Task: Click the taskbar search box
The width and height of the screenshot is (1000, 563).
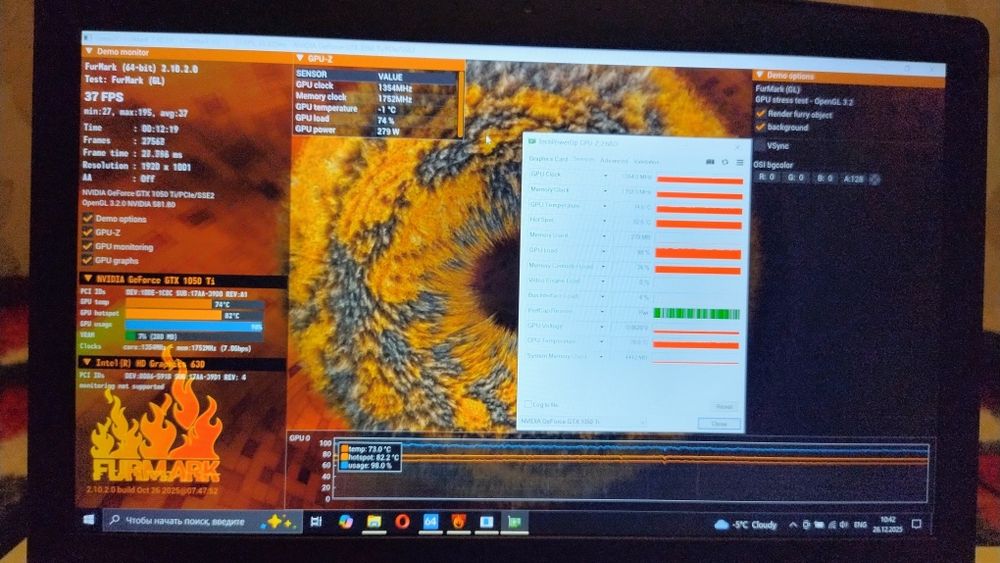Action: pos(201,521)
